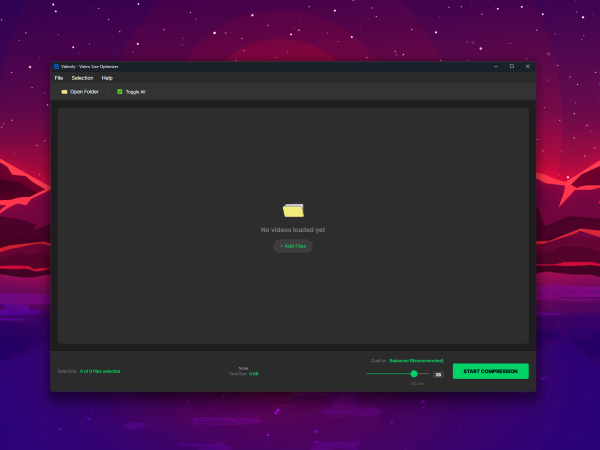The image size is (600, 450).
Task: Maximize the video optimizer window
Action: 512,67
